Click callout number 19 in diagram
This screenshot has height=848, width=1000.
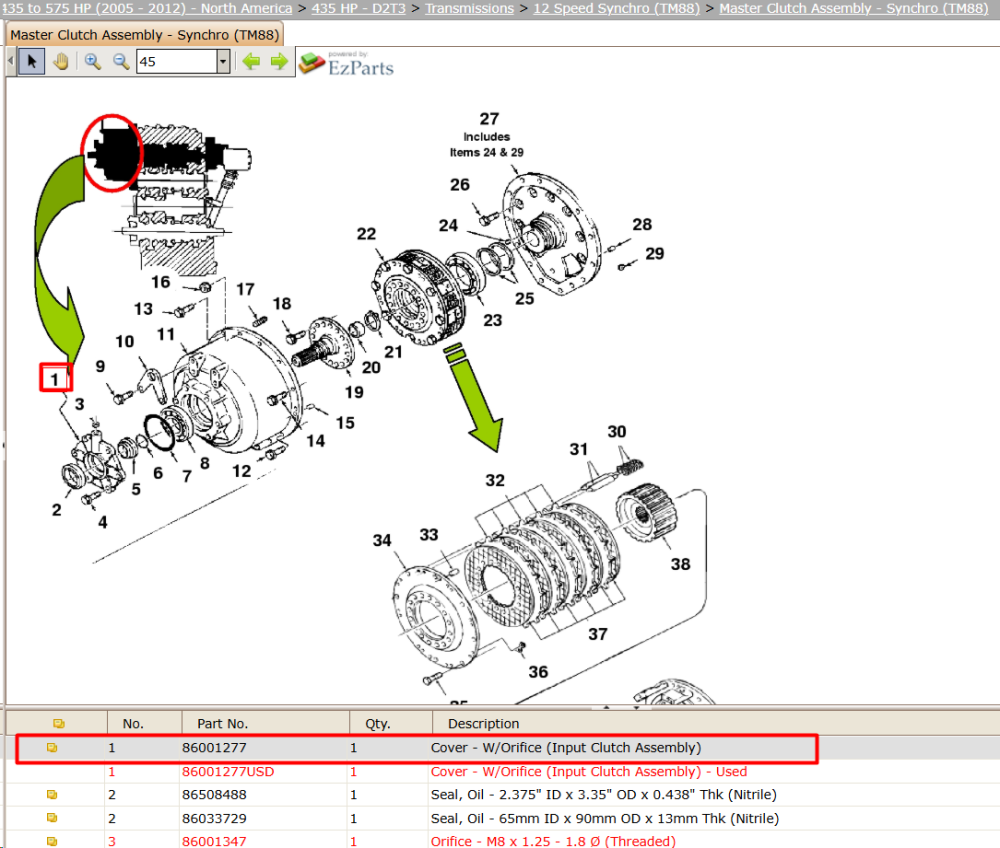point(355,393)
